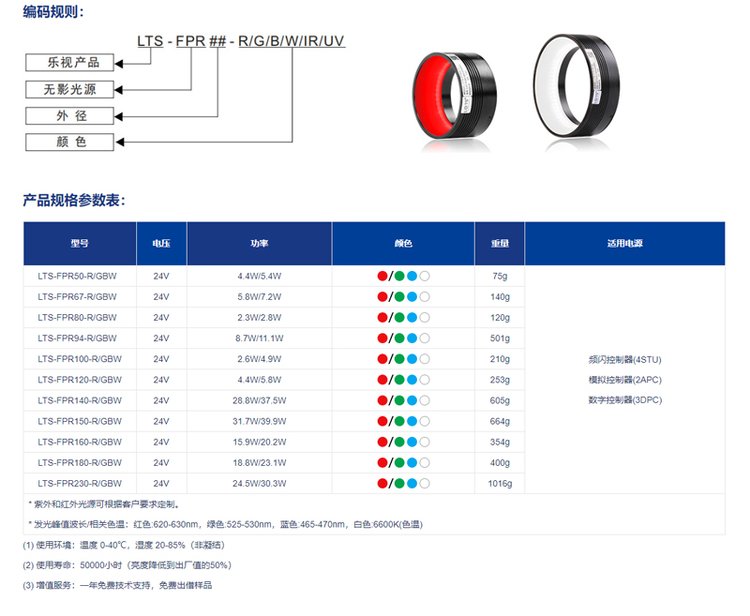Click the 数字控制器(3DPC) text
Viewport: 750px width, 616px height.
pyautogui.click(x=625, y=400)
